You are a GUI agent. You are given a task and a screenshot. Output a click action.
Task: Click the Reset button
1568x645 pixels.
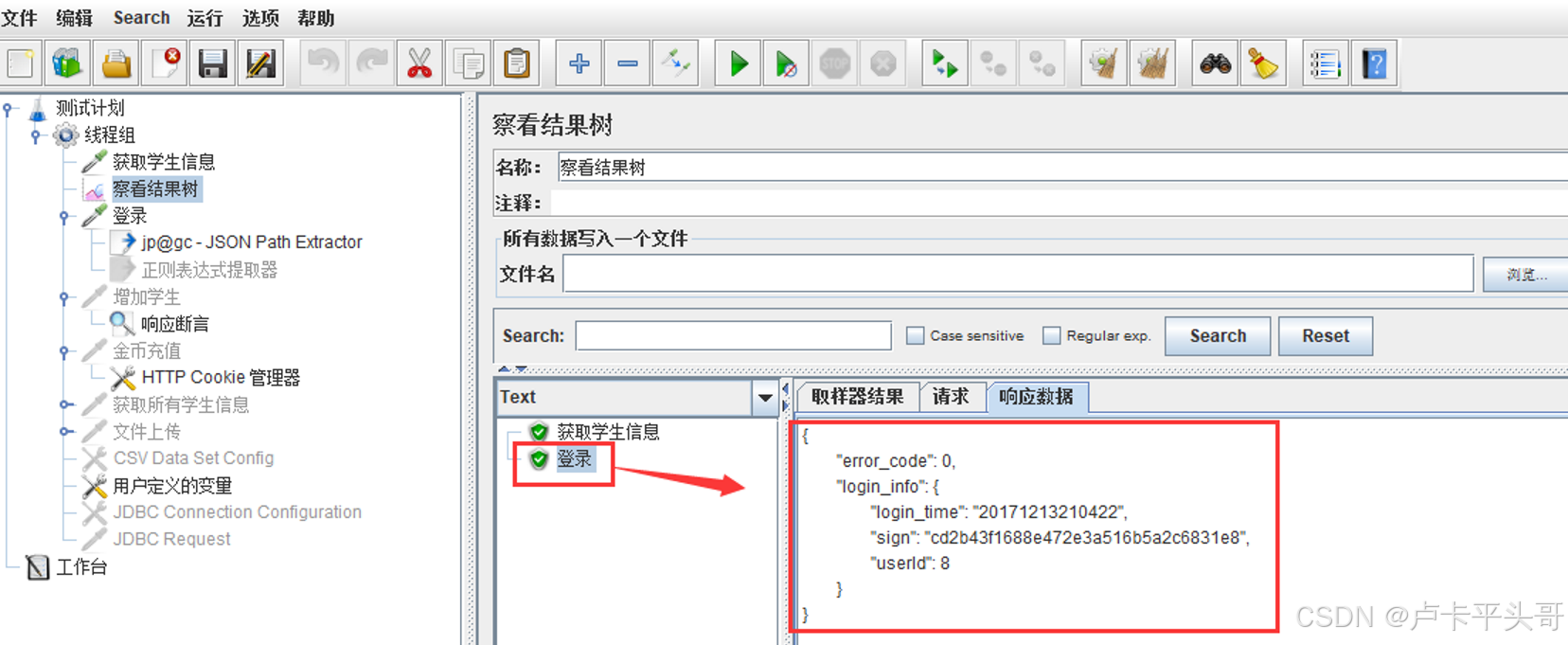[1326, 336]
